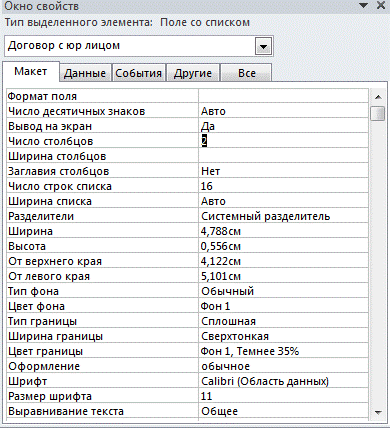Viewport: 390px width, 428px height.
Task: Click the empty Ширина столбцов value field
Action: tap(283, 156)
